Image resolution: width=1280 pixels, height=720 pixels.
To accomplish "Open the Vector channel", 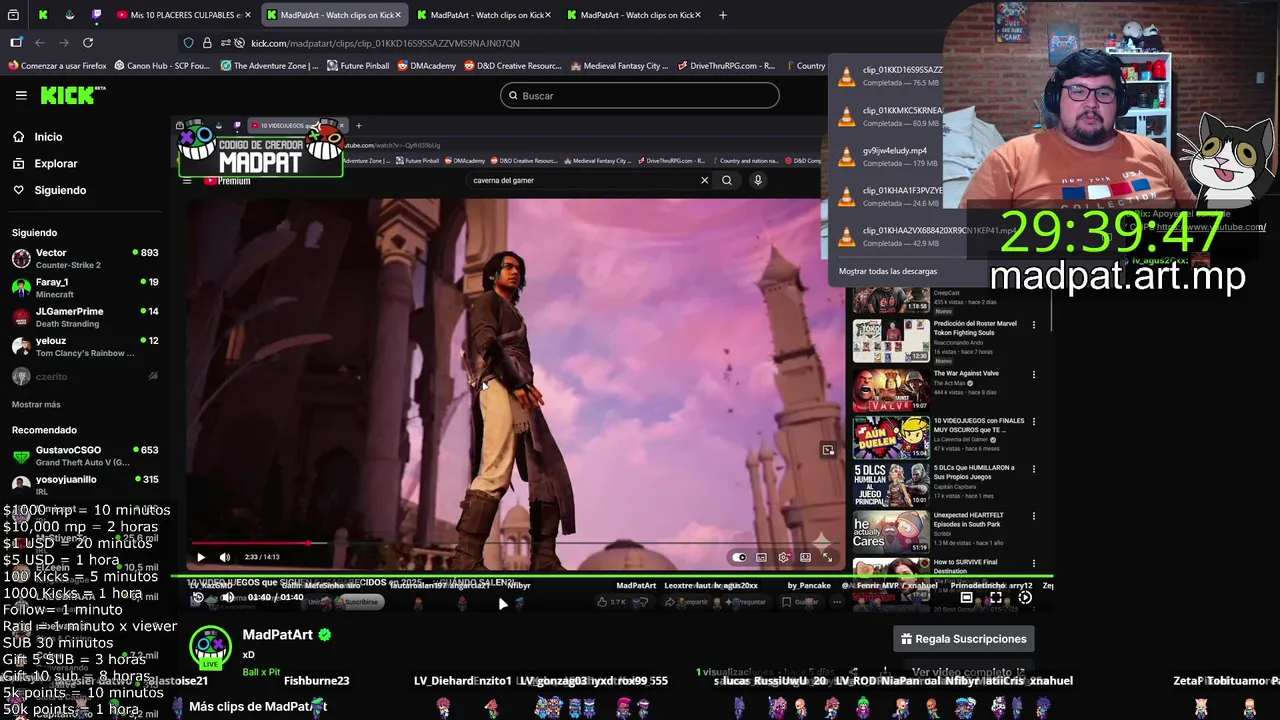I will pyautogui.click(x=85, y=259).
